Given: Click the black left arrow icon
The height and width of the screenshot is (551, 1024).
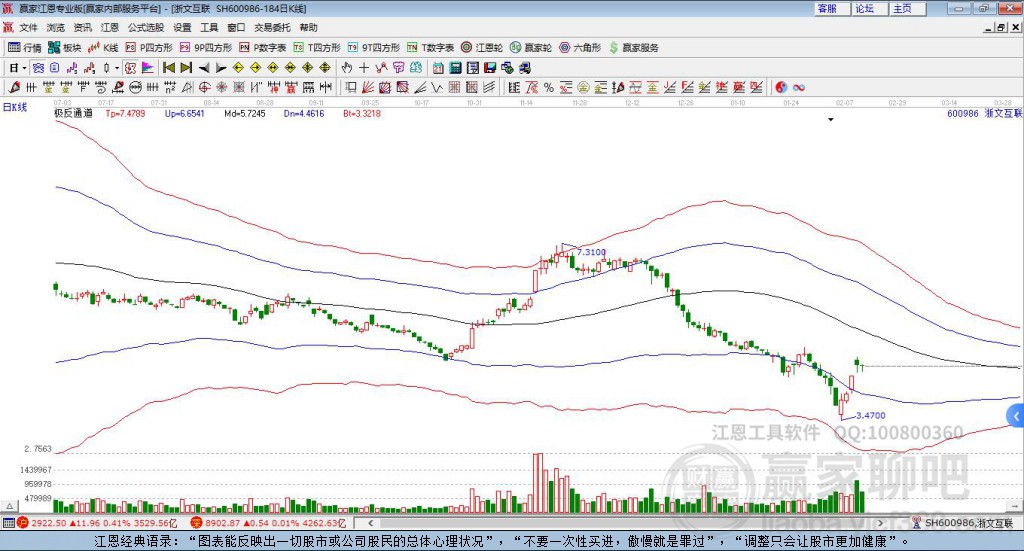Looking at the screenshot, I should [204, 68].
